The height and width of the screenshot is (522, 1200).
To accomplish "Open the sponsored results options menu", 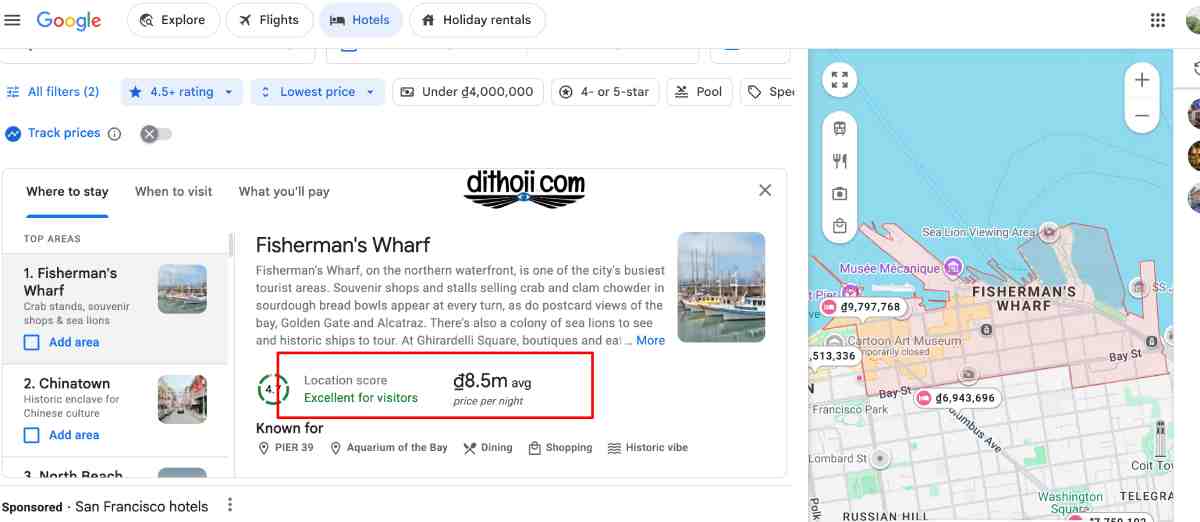I will [230, 505].
